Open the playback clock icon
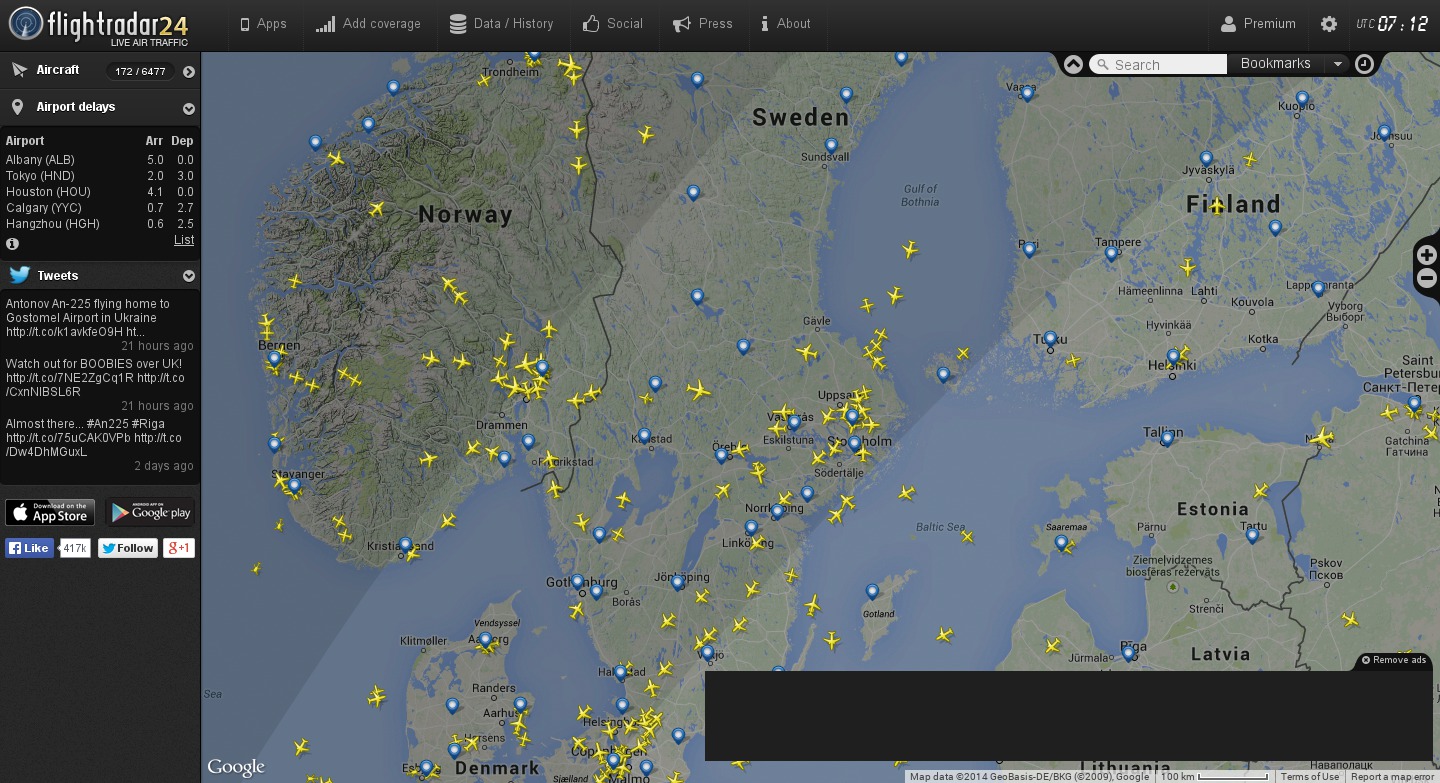 (x=1364, y=64)
